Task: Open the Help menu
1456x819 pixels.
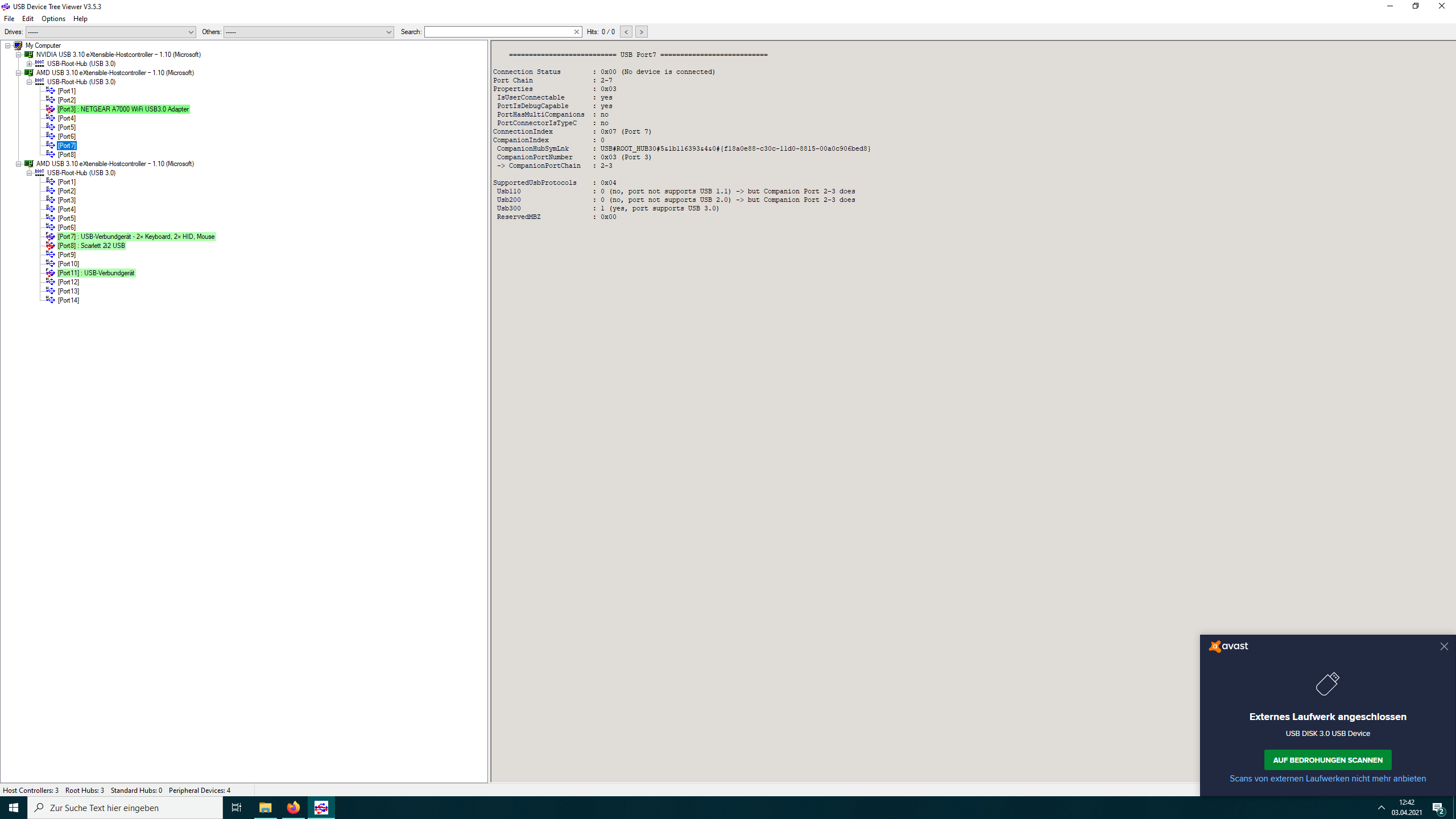Action: pyautogui.click(x=80, y=18)
